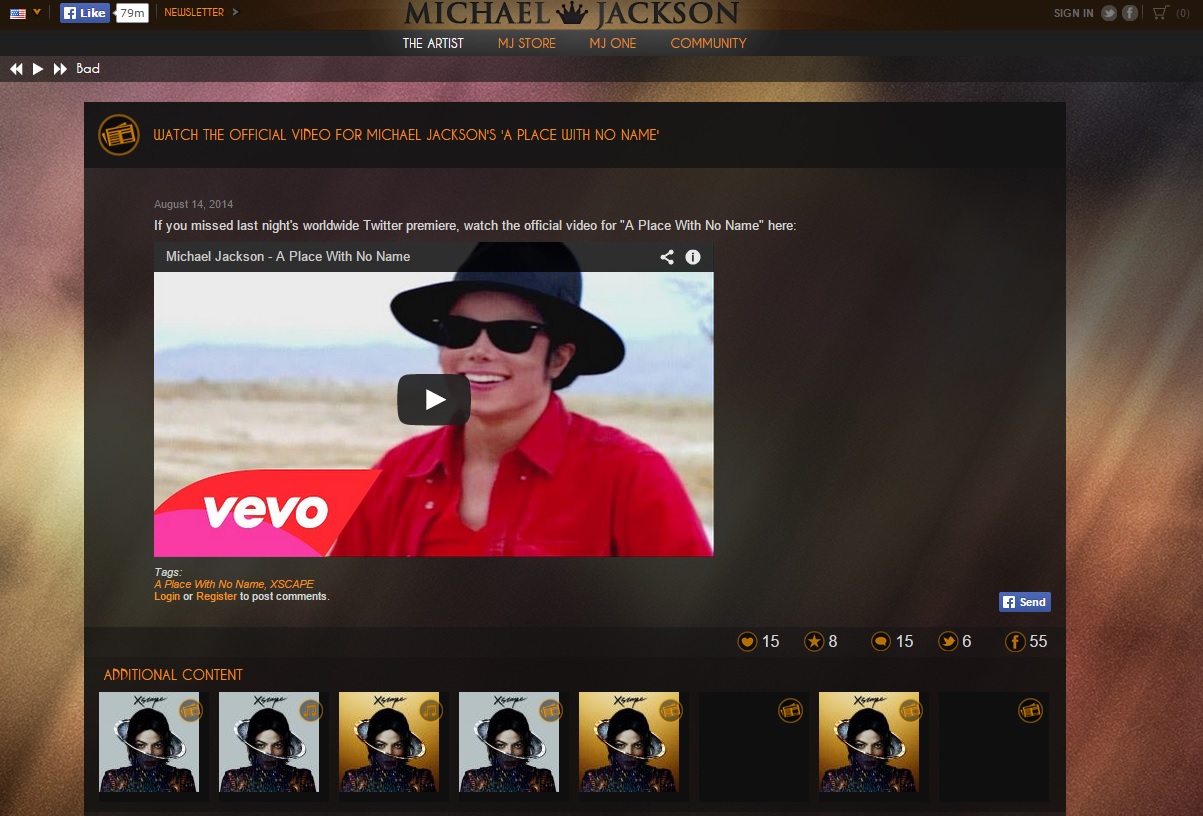
Task: Click Register to post comments
Action: 216,596
